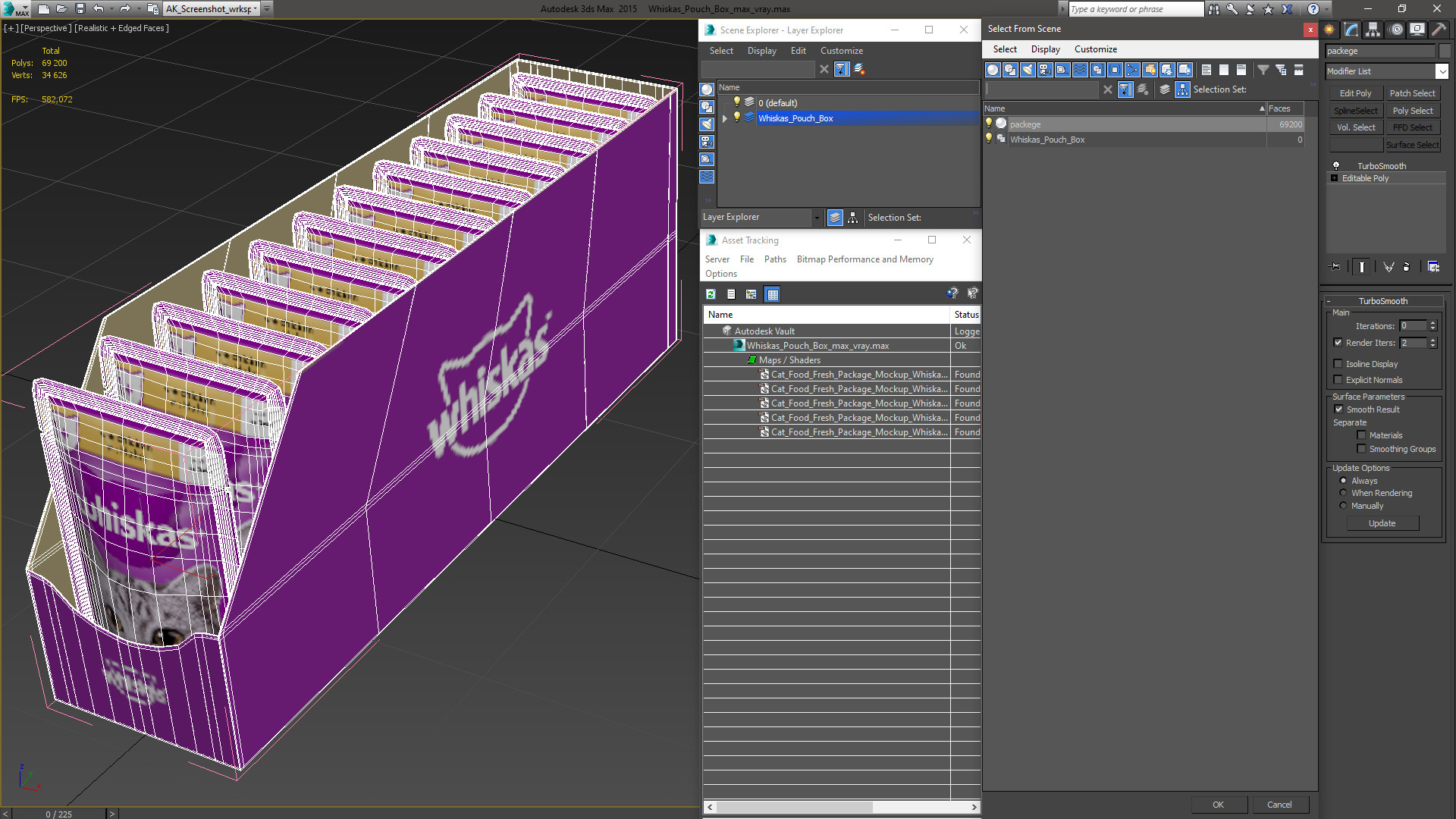The width and height of the screenshot is (1456, 819).
Task: Click Iterations spinner arrows
Action: (1432, 326)
